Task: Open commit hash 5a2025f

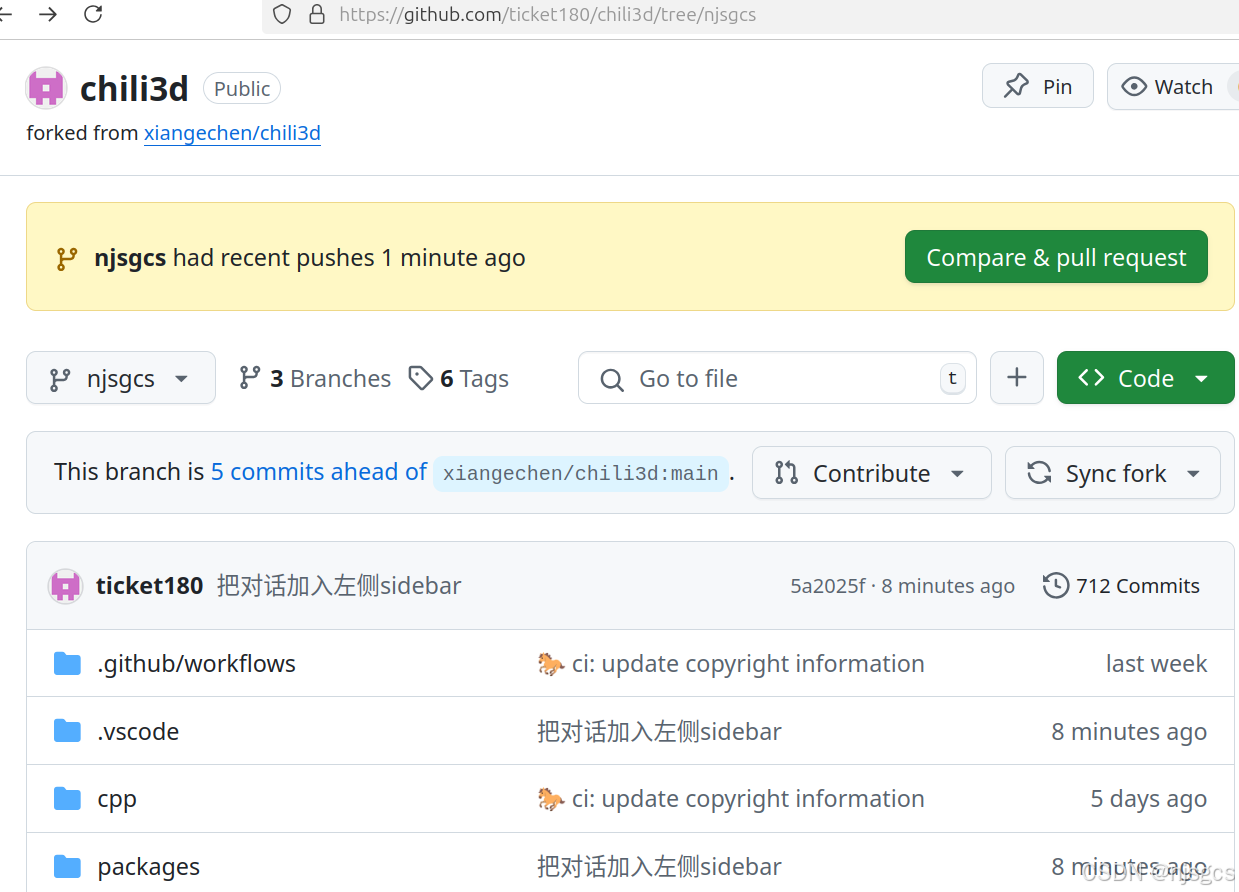Action: (827, 586)
